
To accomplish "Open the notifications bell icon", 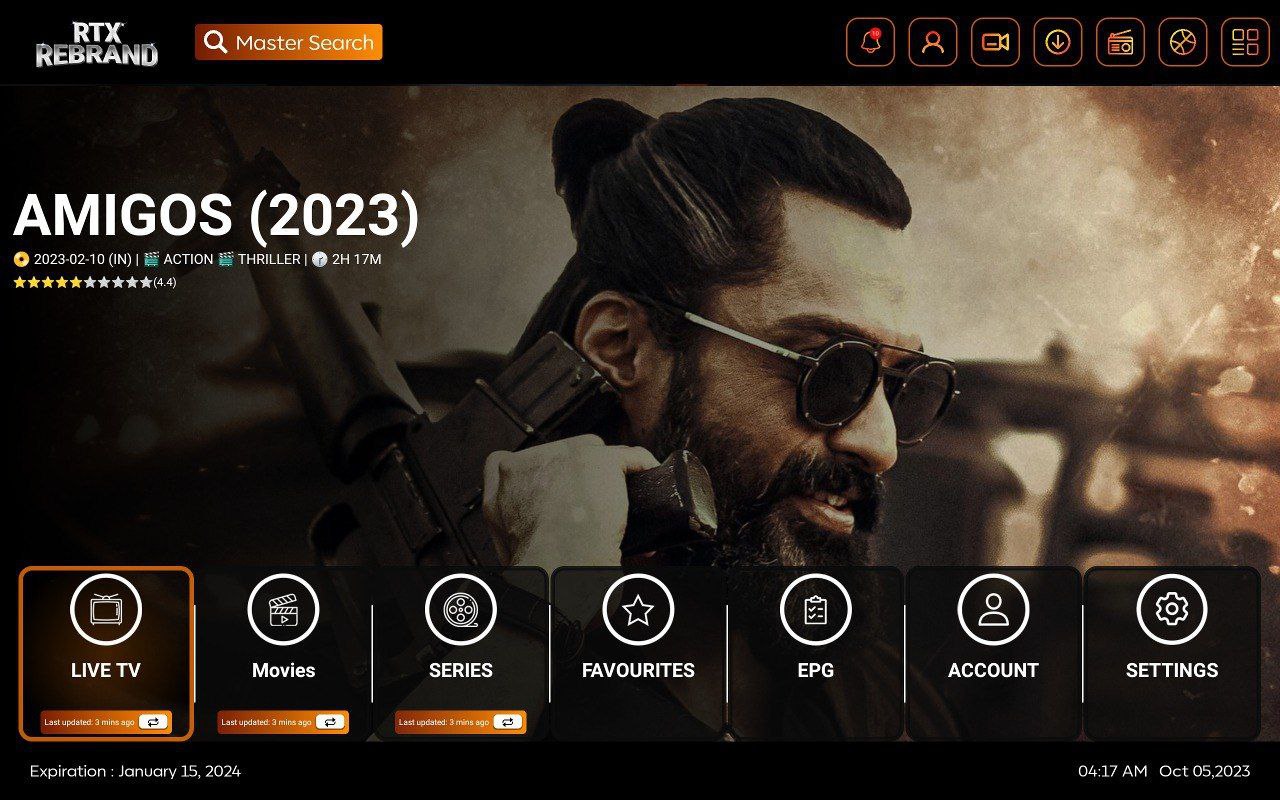I will coord(870,43).
